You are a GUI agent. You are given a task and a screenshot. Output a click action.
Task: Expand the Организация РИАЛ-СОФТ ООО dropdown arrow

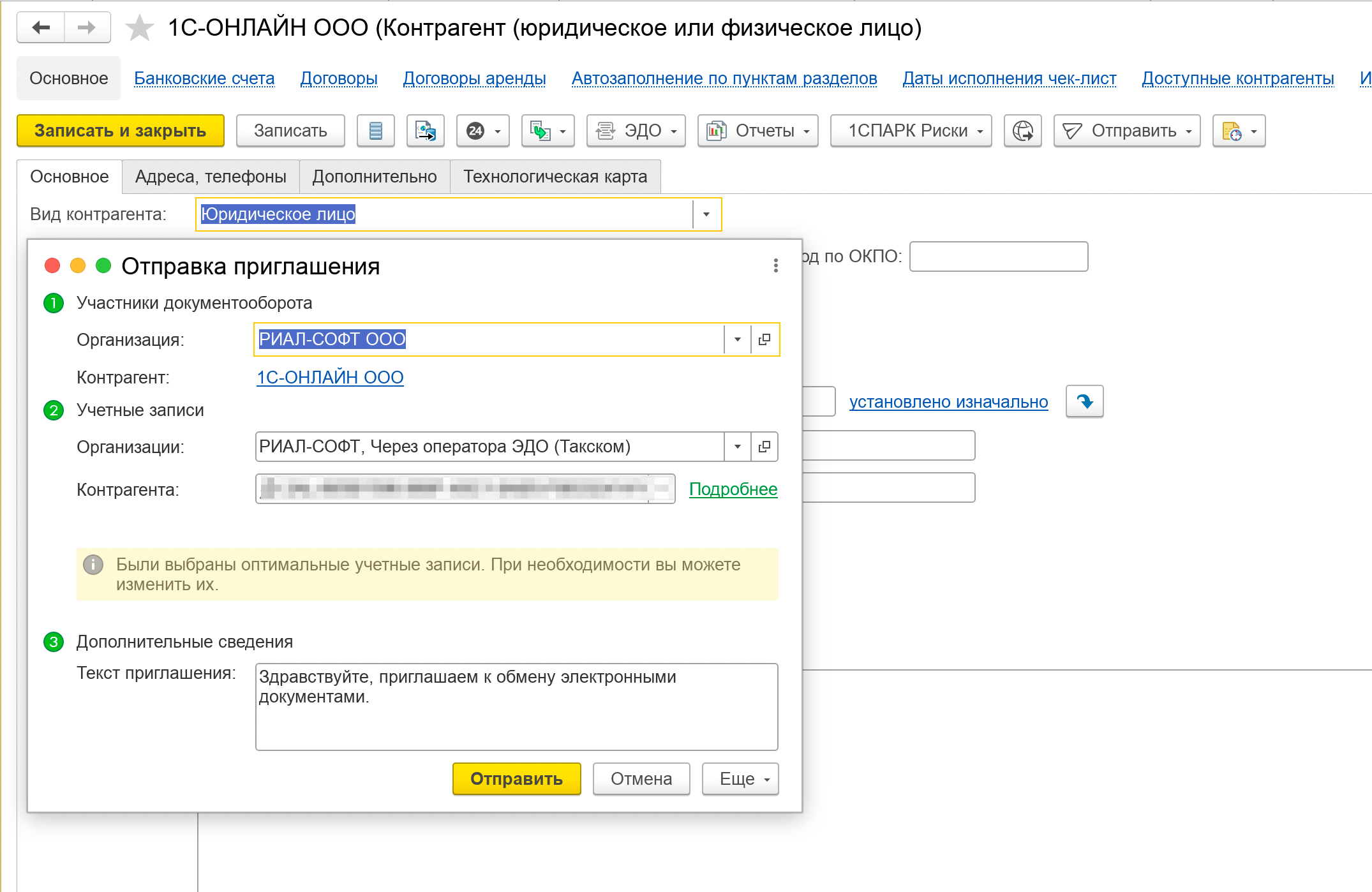[x=738, y=339]
